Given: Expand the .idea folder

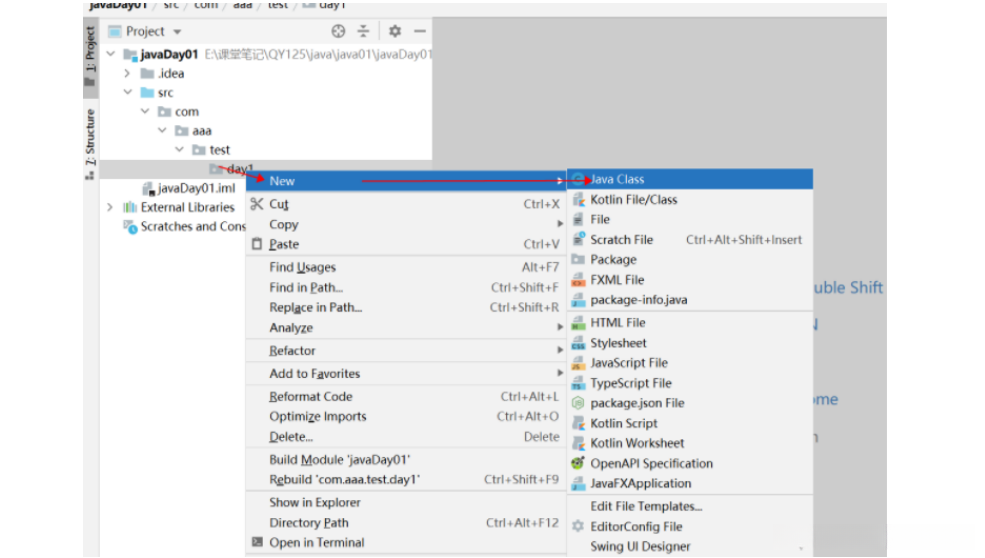Looking at the screenshot, I should click(x=128, y=74).
